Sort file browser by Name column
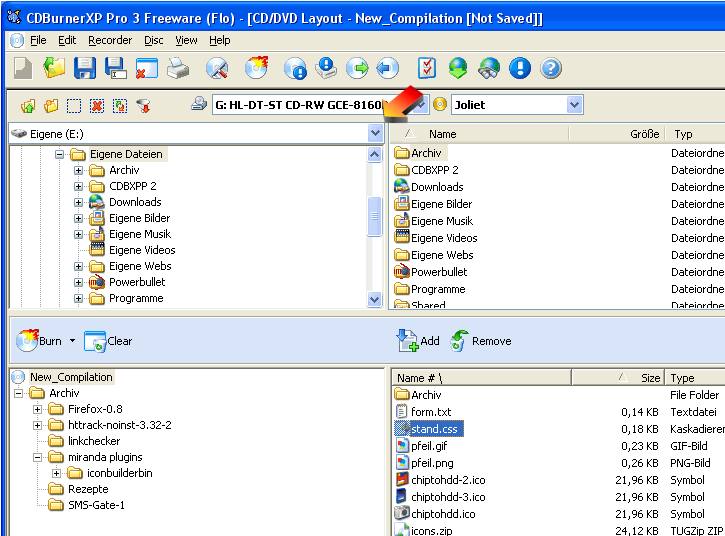Viewport: 725px width, 536px height. (x=480, y=134)
